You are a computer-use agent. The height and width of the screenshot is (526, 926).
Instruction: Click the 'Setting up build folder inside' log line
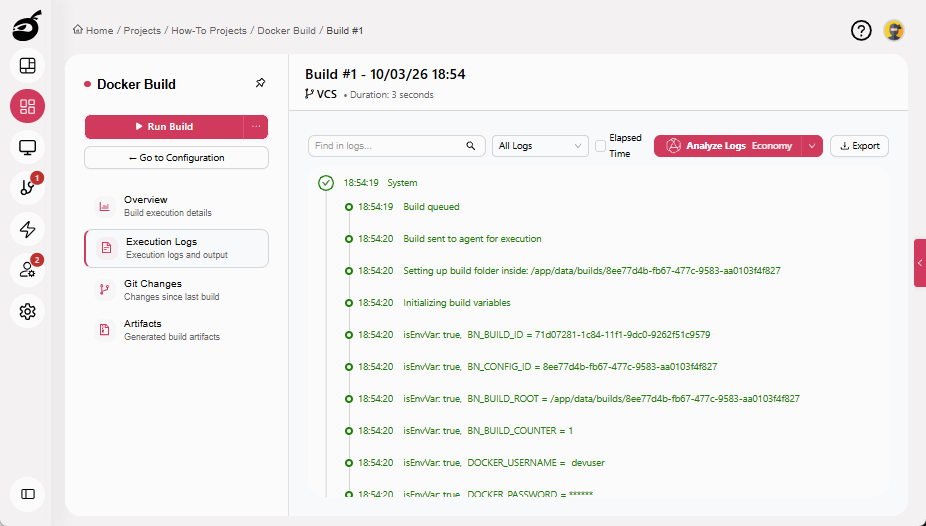[x=592, y=270]
